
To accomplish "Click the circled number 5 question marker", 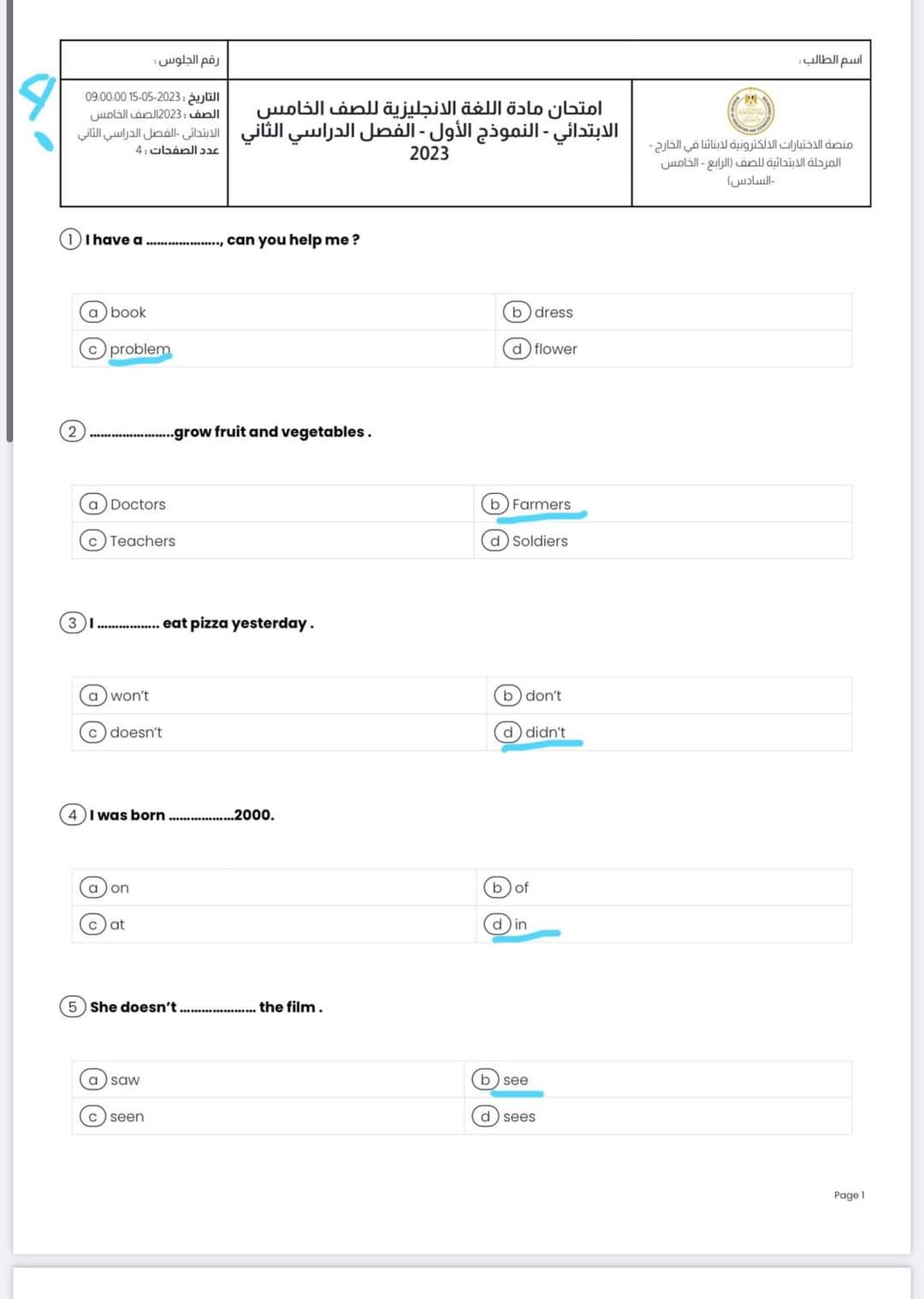I will pos(72,1006).
